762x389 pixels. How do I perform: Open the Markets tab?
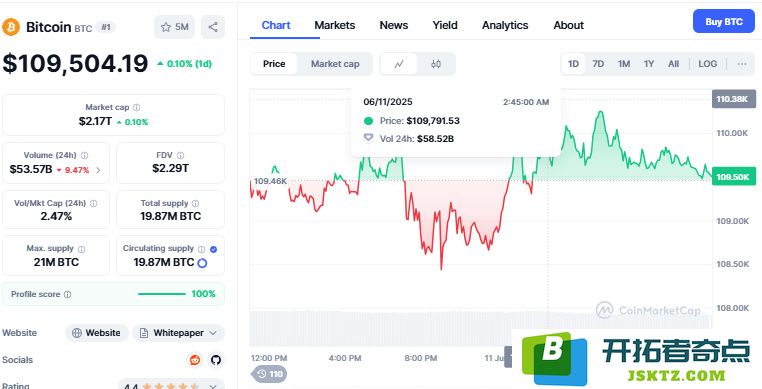335,25
